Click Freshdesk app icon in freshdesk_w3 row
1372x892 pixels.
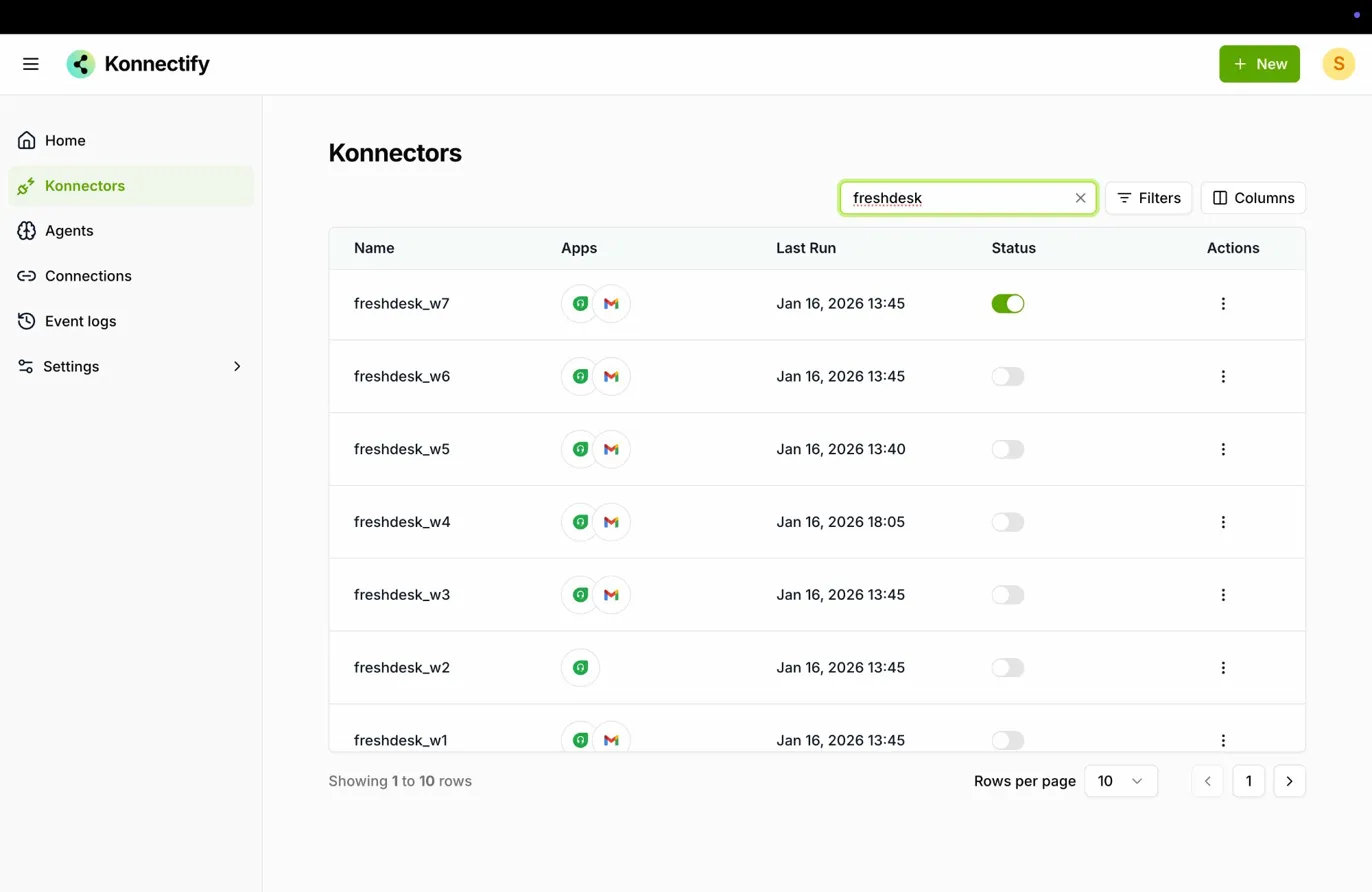tap(580, 595)
